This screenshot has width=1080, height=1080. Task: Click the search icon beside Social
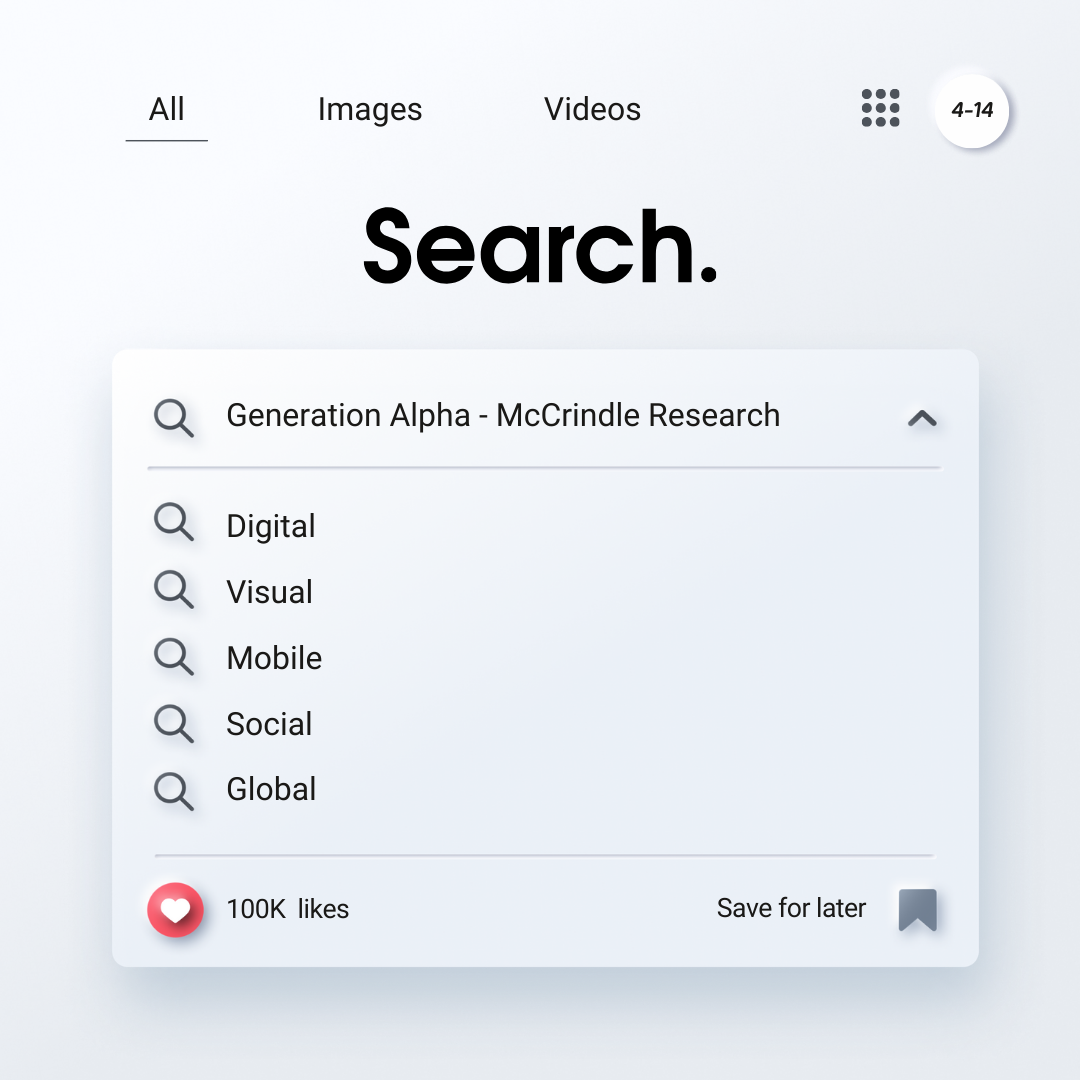pyautogui.click(x=174, y=723)
